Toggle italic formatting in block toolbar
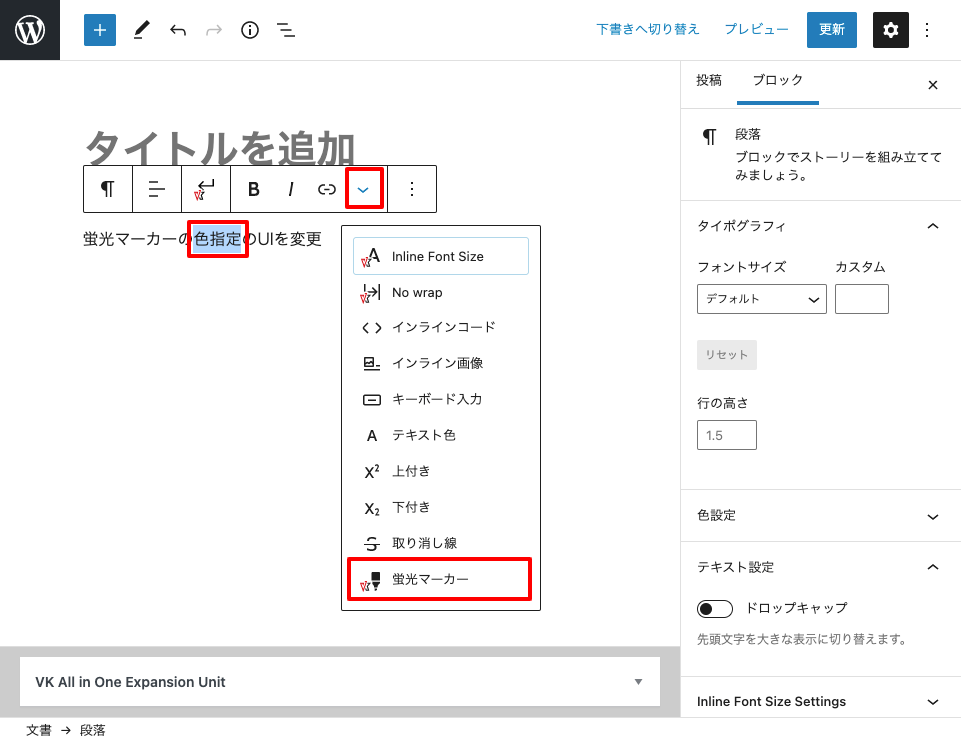961x742 pixels. [291, 189]
